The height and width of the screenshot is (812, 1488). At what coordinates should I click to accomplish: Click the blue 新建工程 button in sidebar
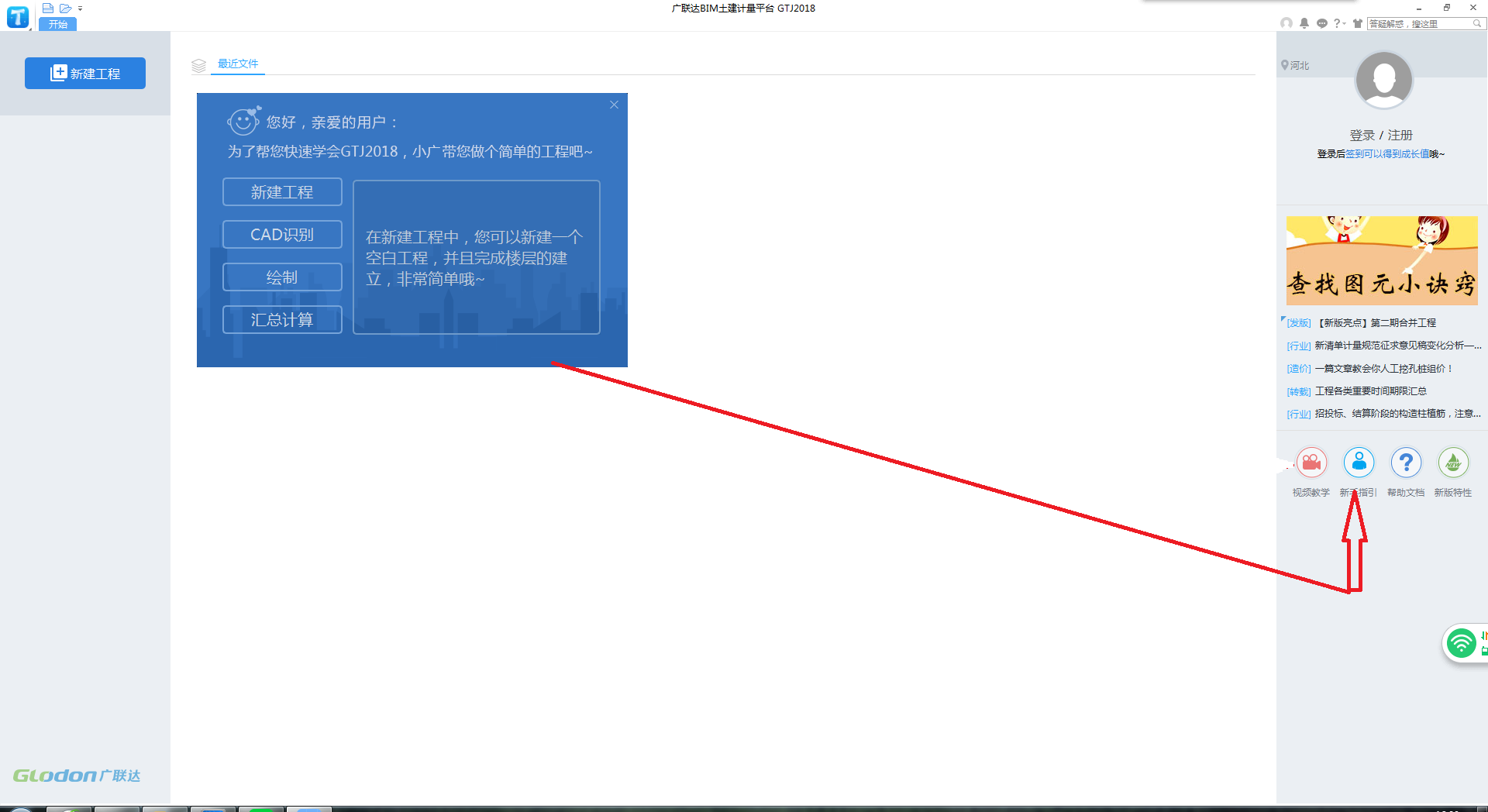click(x=85, y=73)
